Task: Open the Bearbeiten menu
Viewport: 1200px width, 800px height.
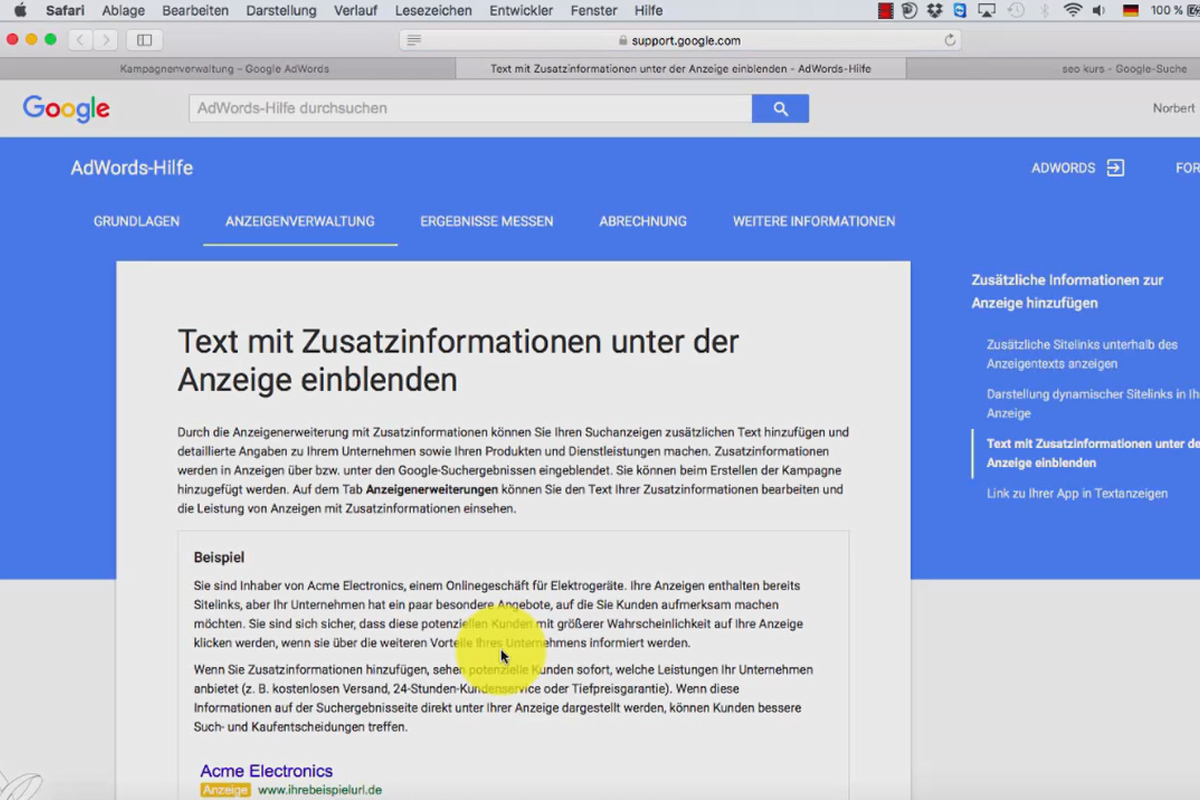Action: click(x=195, y=11)
